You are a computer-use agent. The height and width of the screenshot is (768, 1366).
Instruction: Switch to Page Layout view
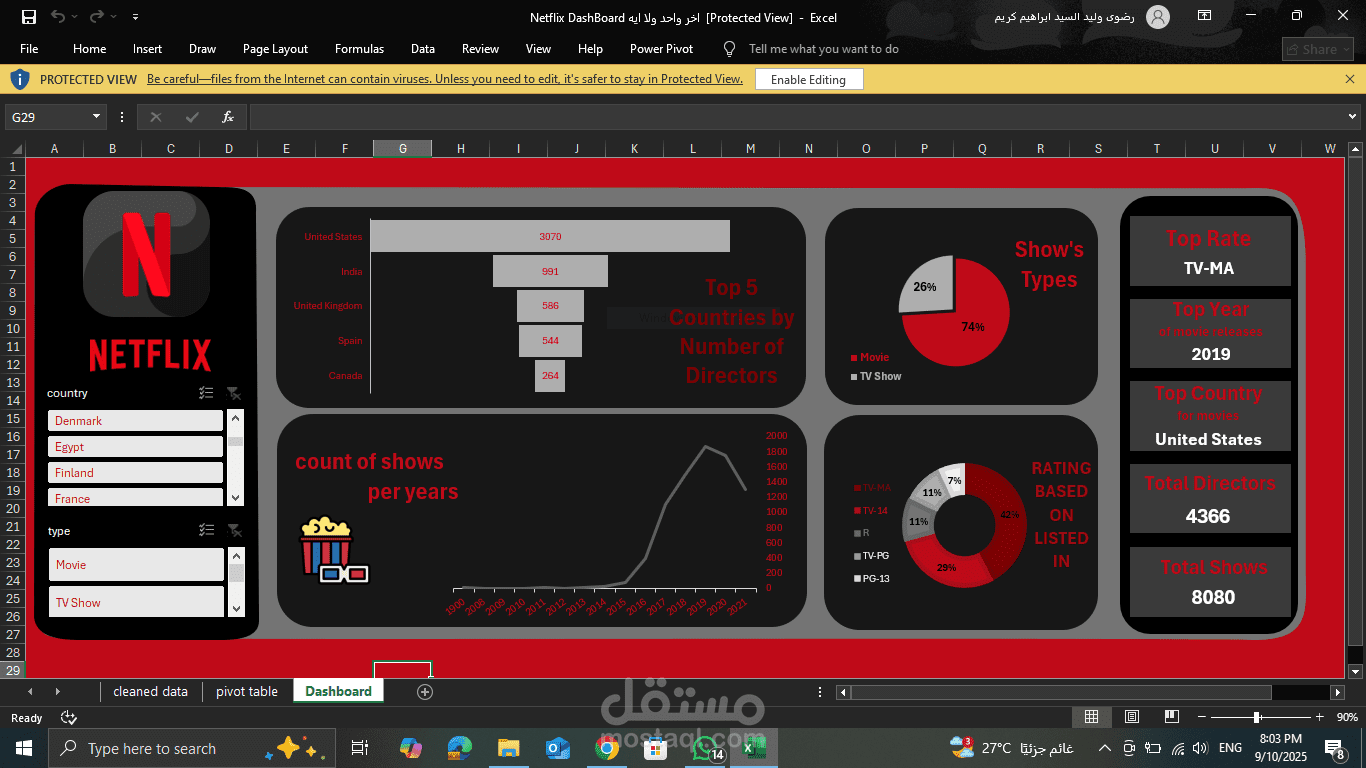coord(1132,717)
